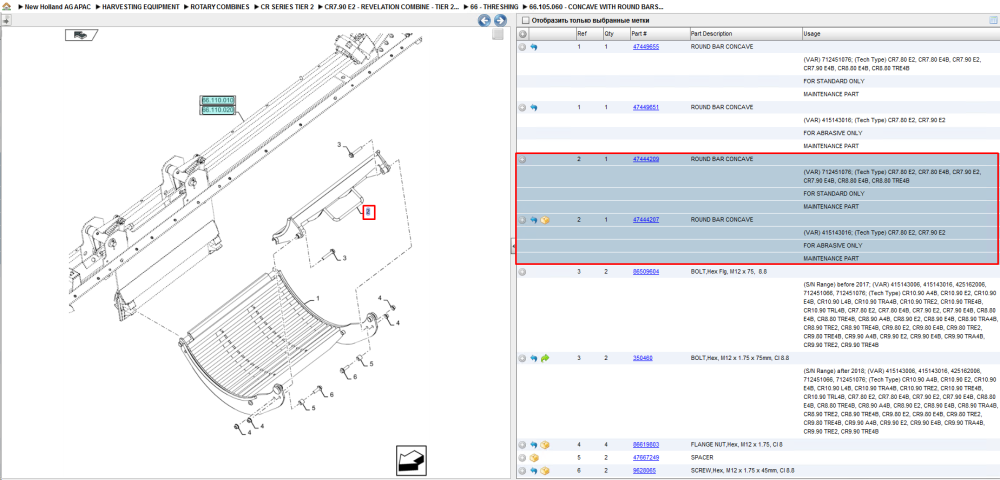Open part number 47449651 link
This screenshot has height=480, width=1000.
pos(645,108)
